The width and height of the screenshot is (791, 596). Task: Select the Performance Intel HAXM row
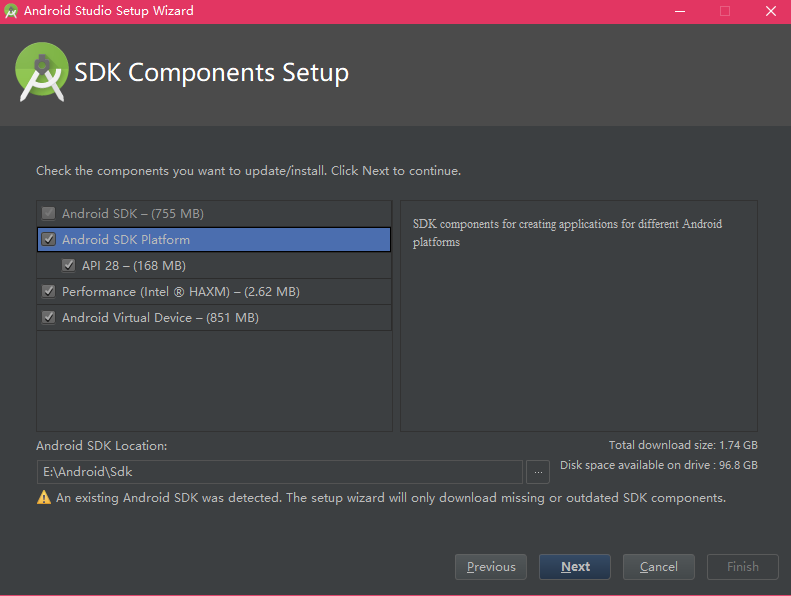click(214, 291)
